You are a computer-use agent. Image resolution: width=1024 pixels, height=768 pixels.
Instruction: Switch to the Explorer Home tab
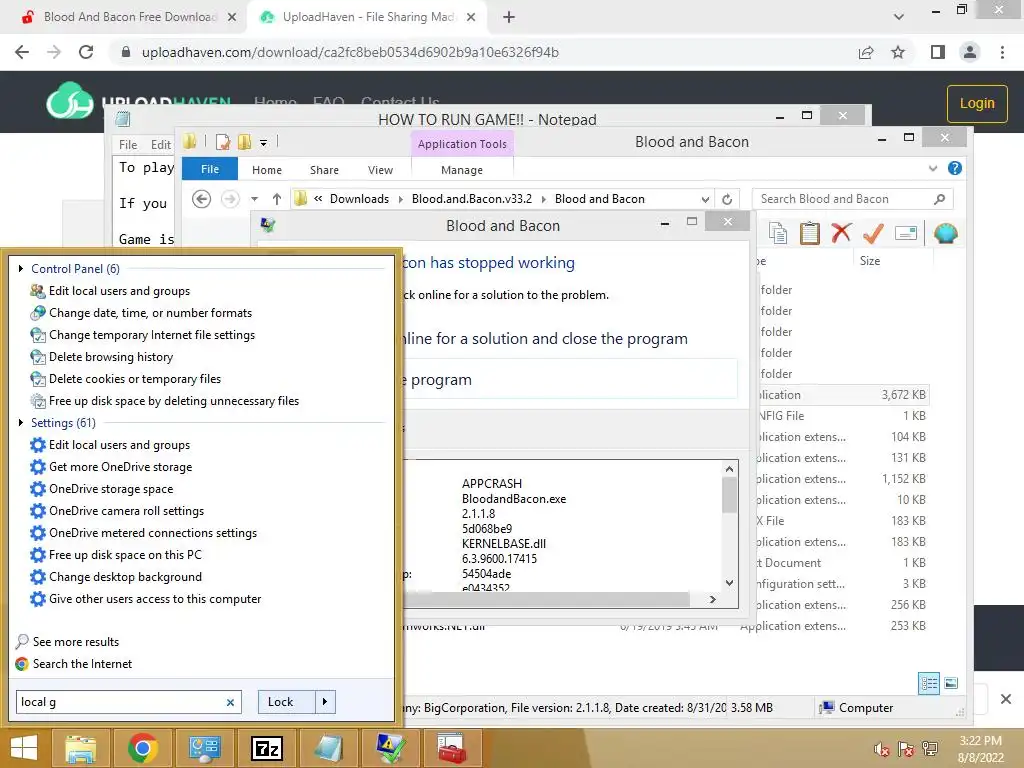pyautogui.click(x=266, y=170)
